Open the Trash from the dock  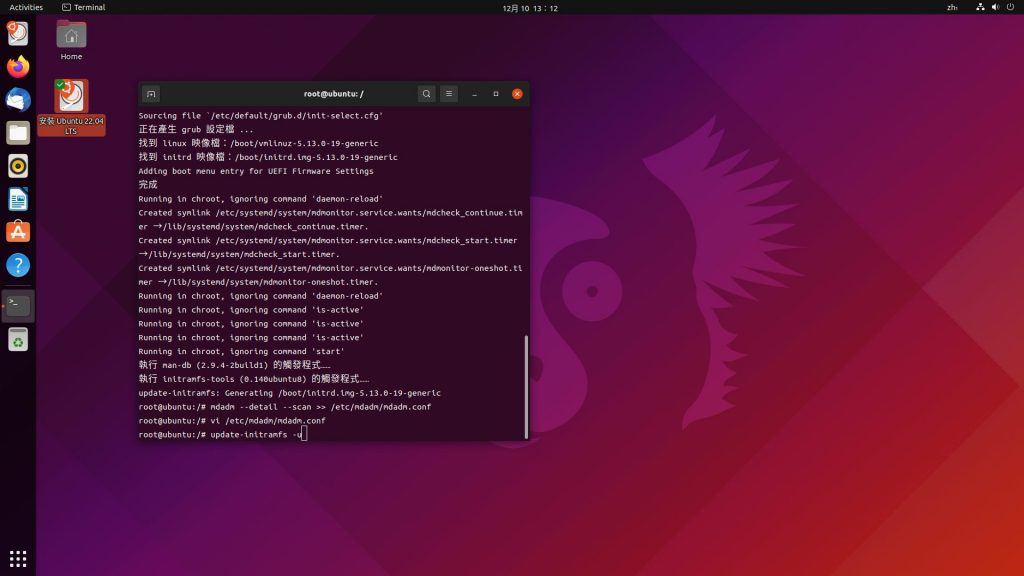[18, 340]
